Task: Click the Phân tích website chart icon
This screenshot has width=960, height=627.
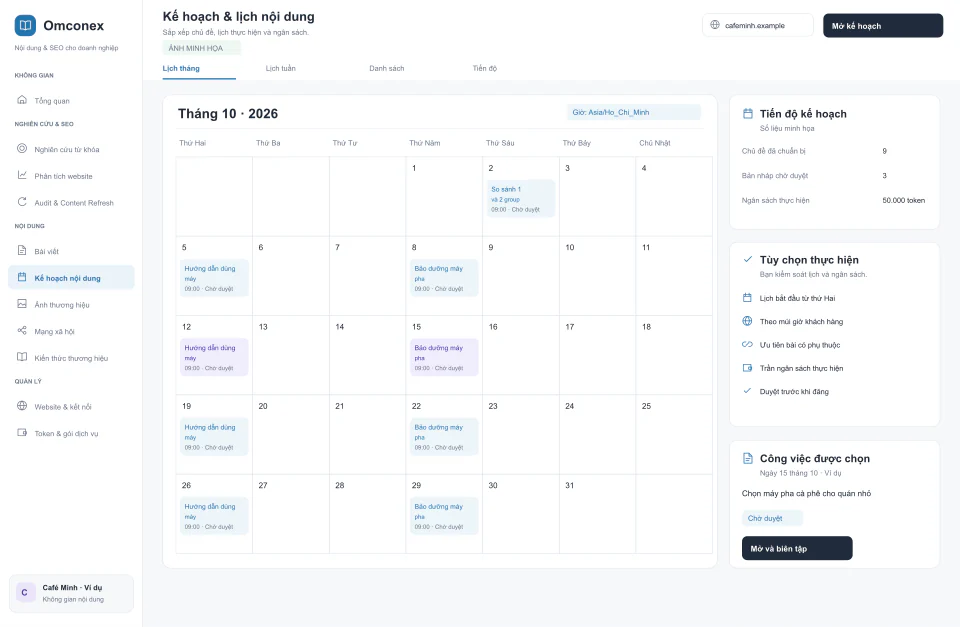Action: [x=22, y=175]
